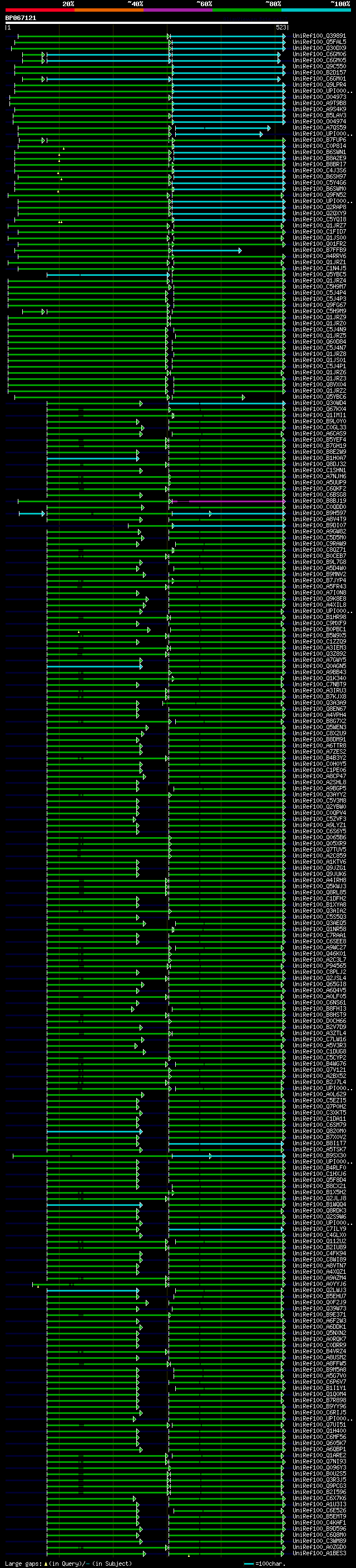Select the UniRef100_Q01FR2 label
The image size is (356, 1568).
coord(319,244)
